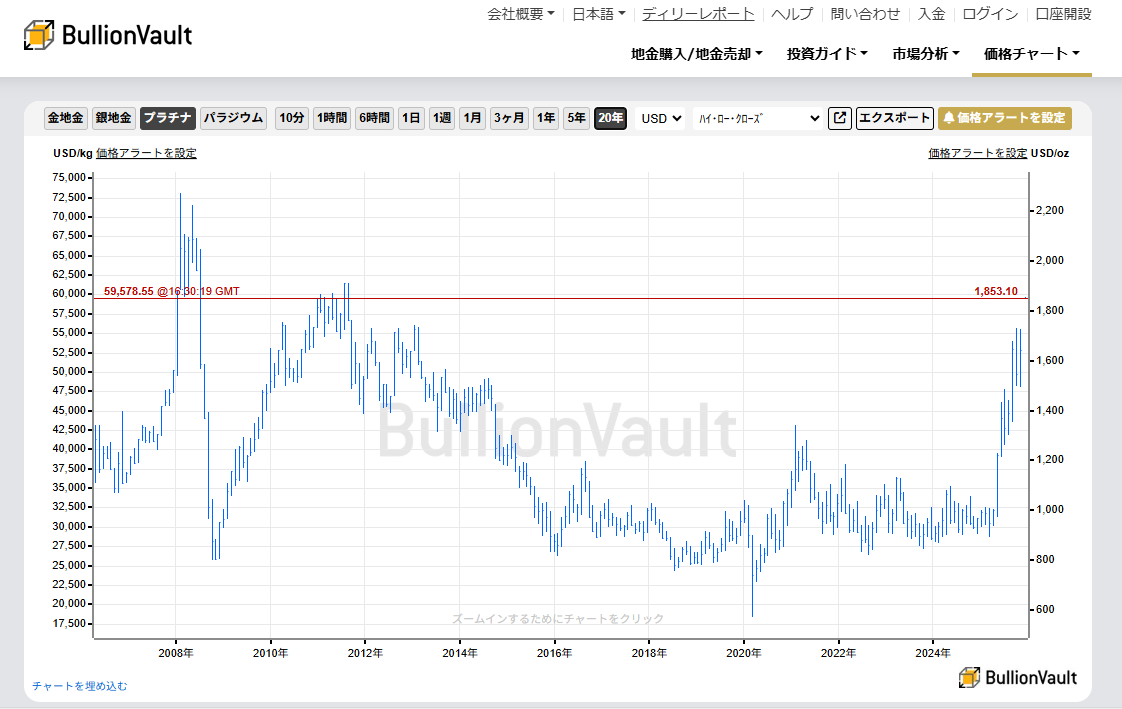Click the 2016年 axis label

tap(554, 653)
